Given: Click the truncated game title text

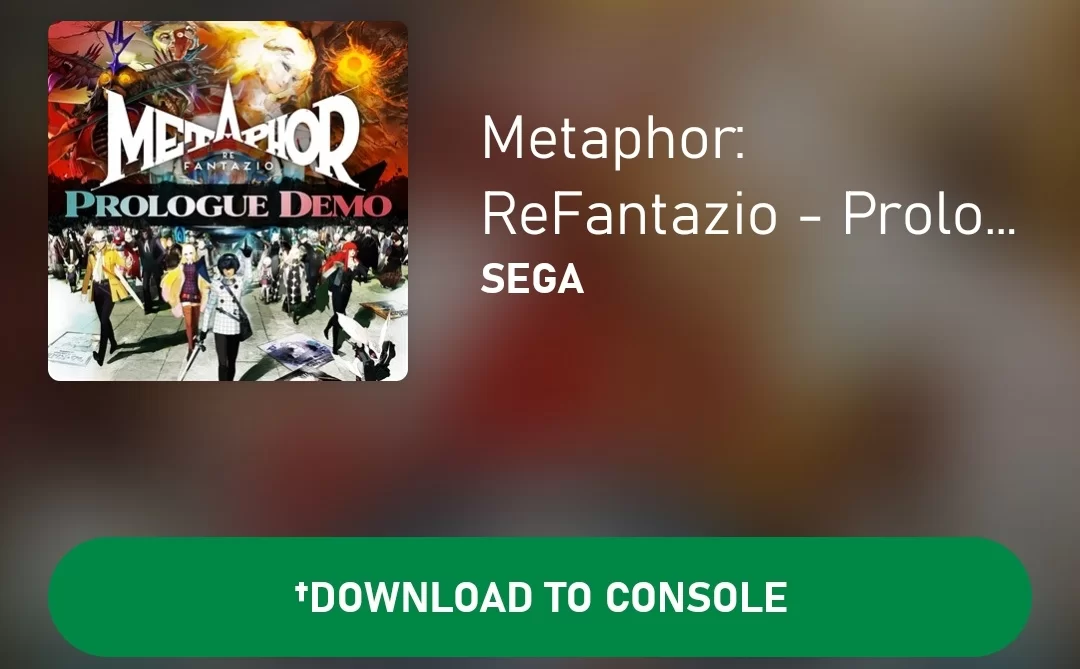Looking at the screenshot, I should (x=749, y=176).
